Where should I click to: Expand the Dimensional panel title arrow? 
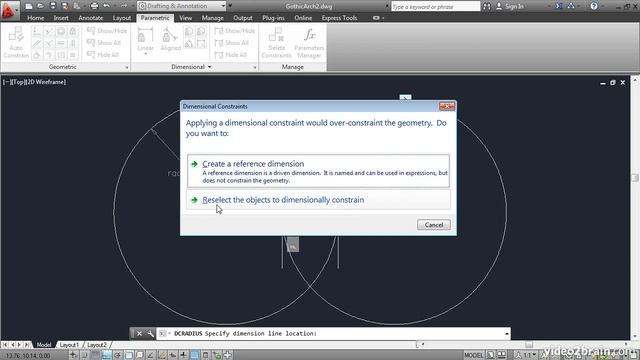(x=209, y=67)
